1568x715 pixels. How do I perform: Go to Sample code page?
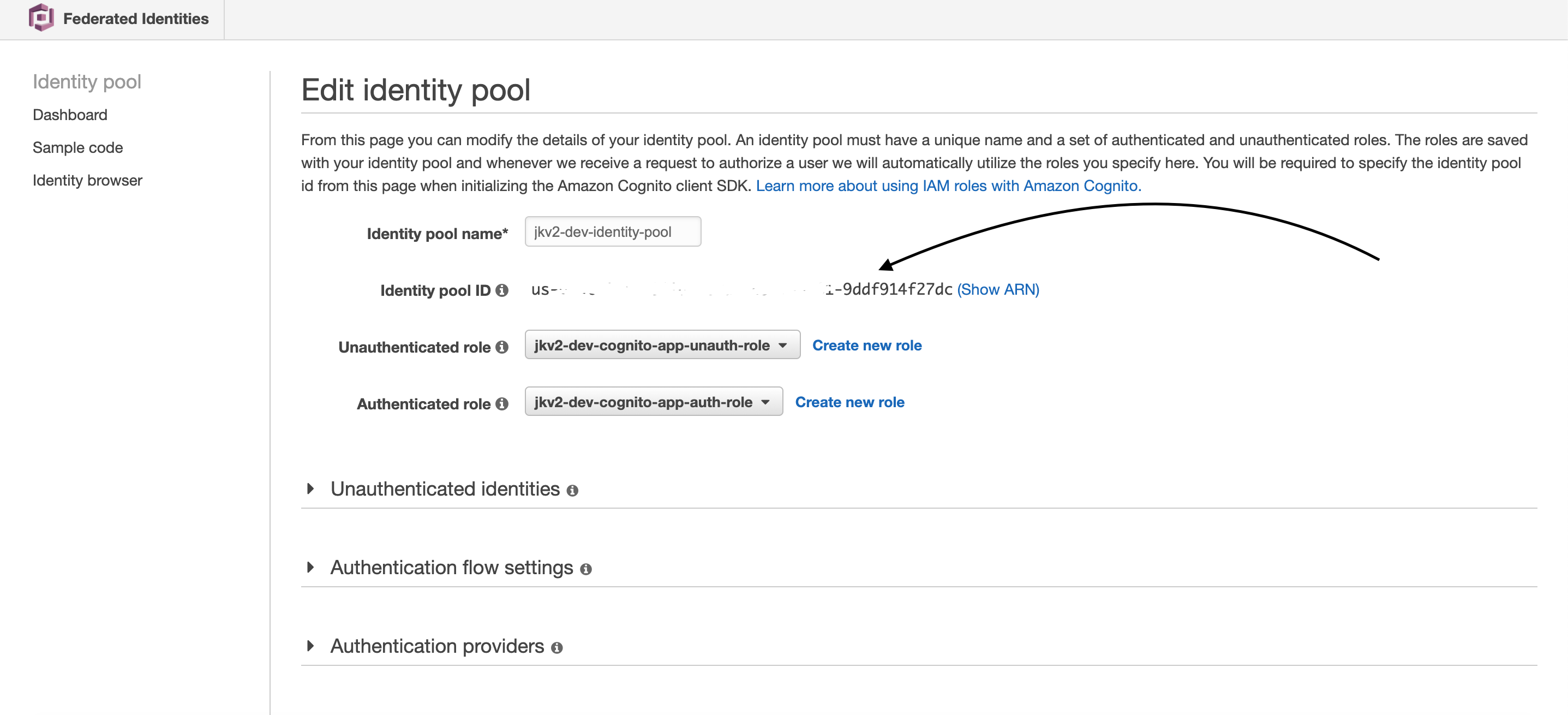[x=78, y=148]
